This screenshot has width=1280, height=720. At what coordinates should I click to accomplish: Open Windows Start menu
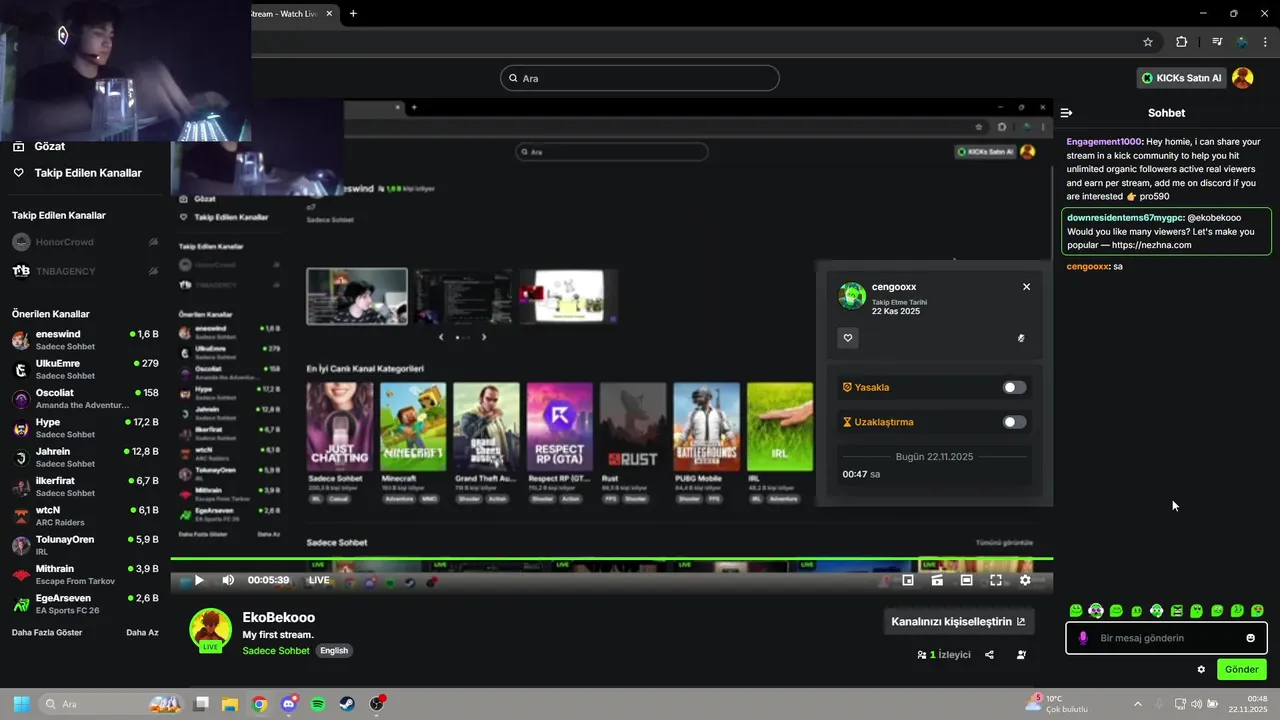tap(21, 704)
